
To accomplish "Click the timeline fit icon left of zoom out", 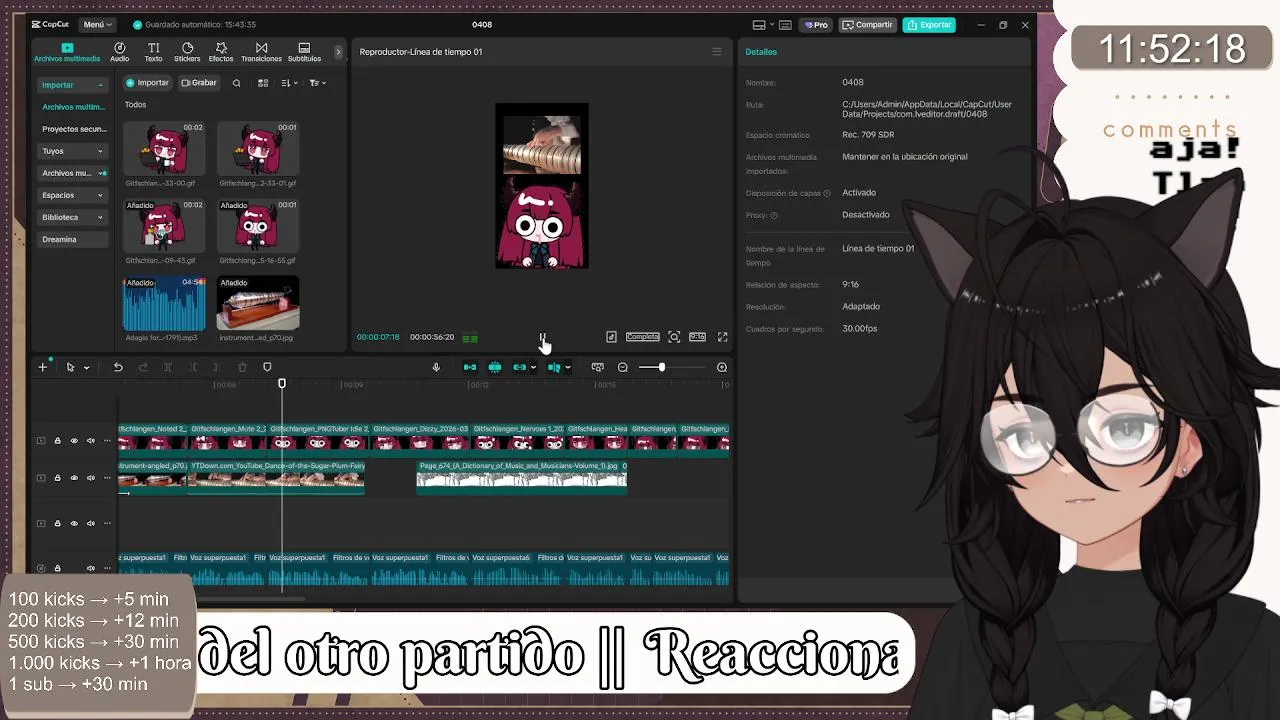I will 598,367.
